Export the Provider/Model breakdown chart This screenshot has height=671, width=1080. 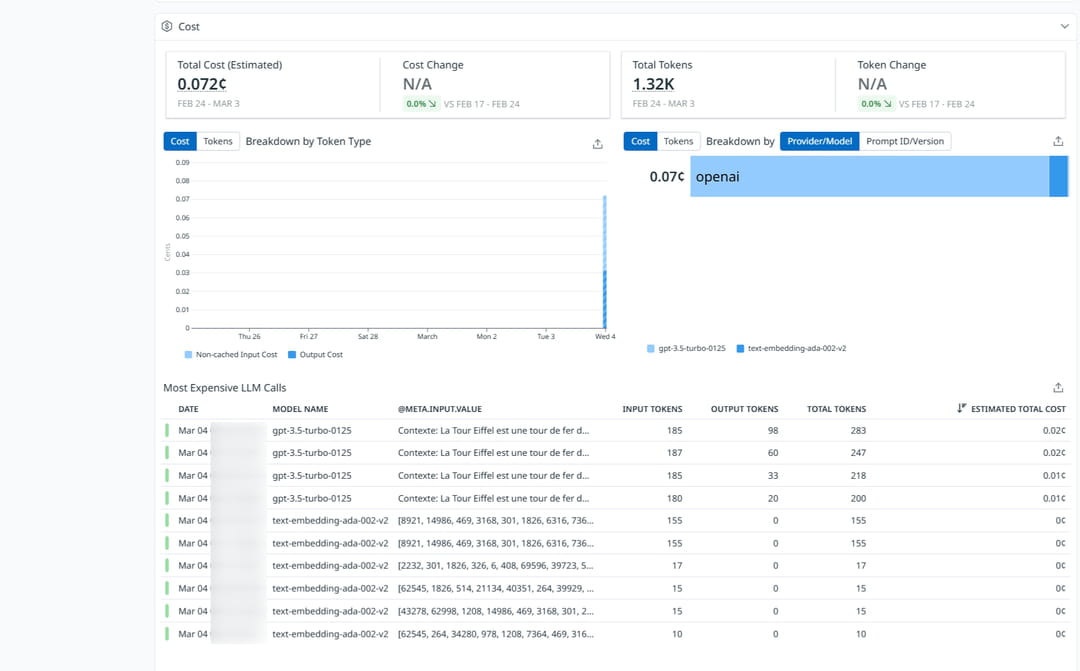coord(1058,142)
